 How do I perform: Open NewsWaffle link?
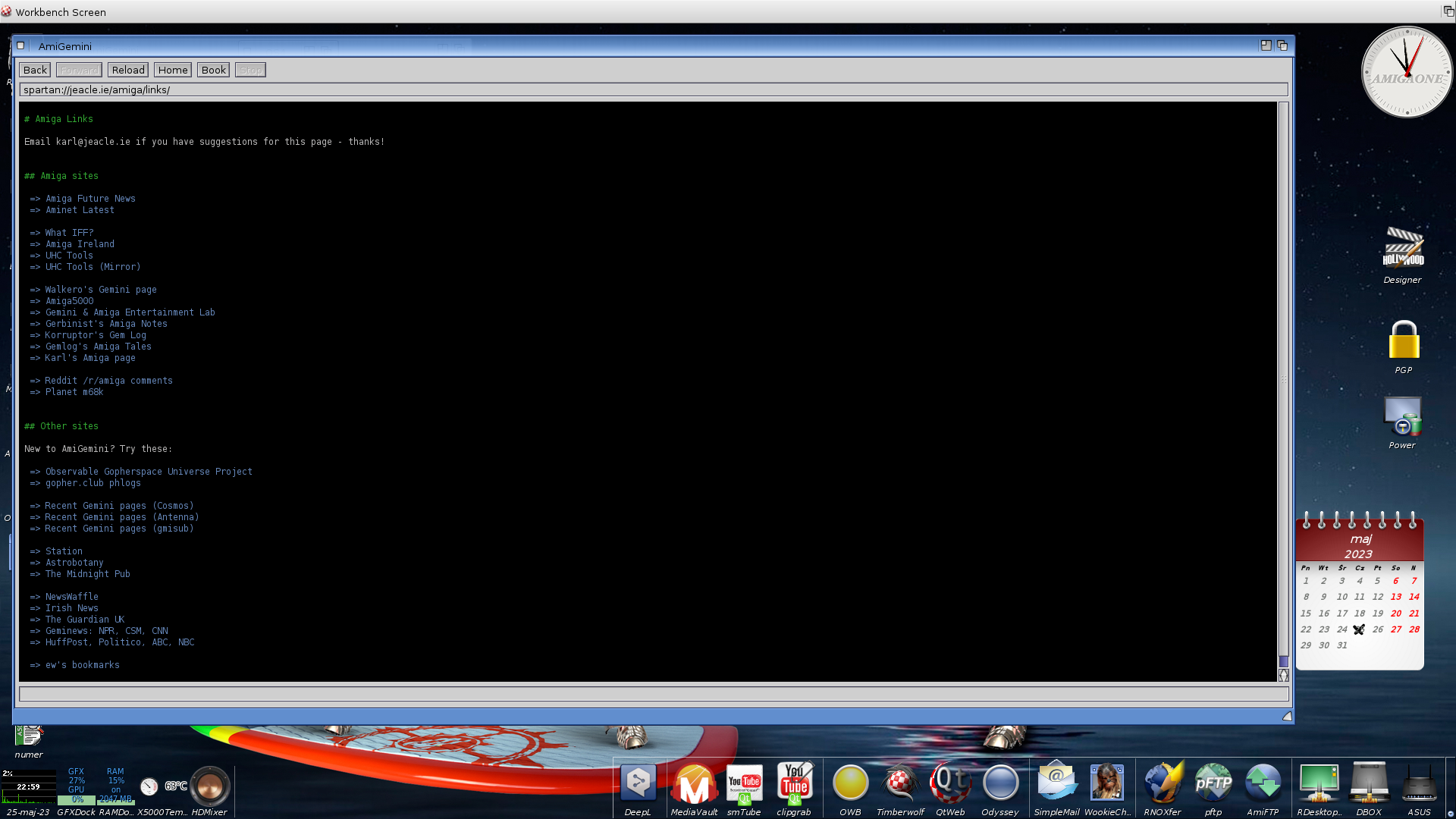coord(71,597)
